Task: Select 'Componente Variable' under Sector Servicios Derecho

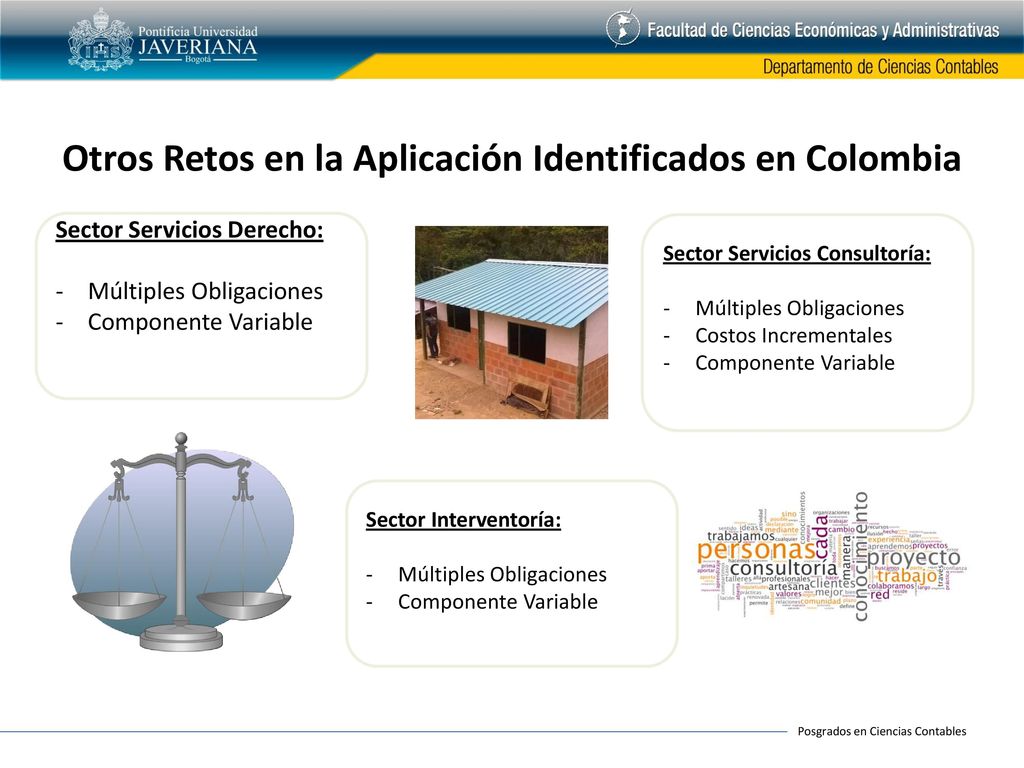Action: click(200, 322)
